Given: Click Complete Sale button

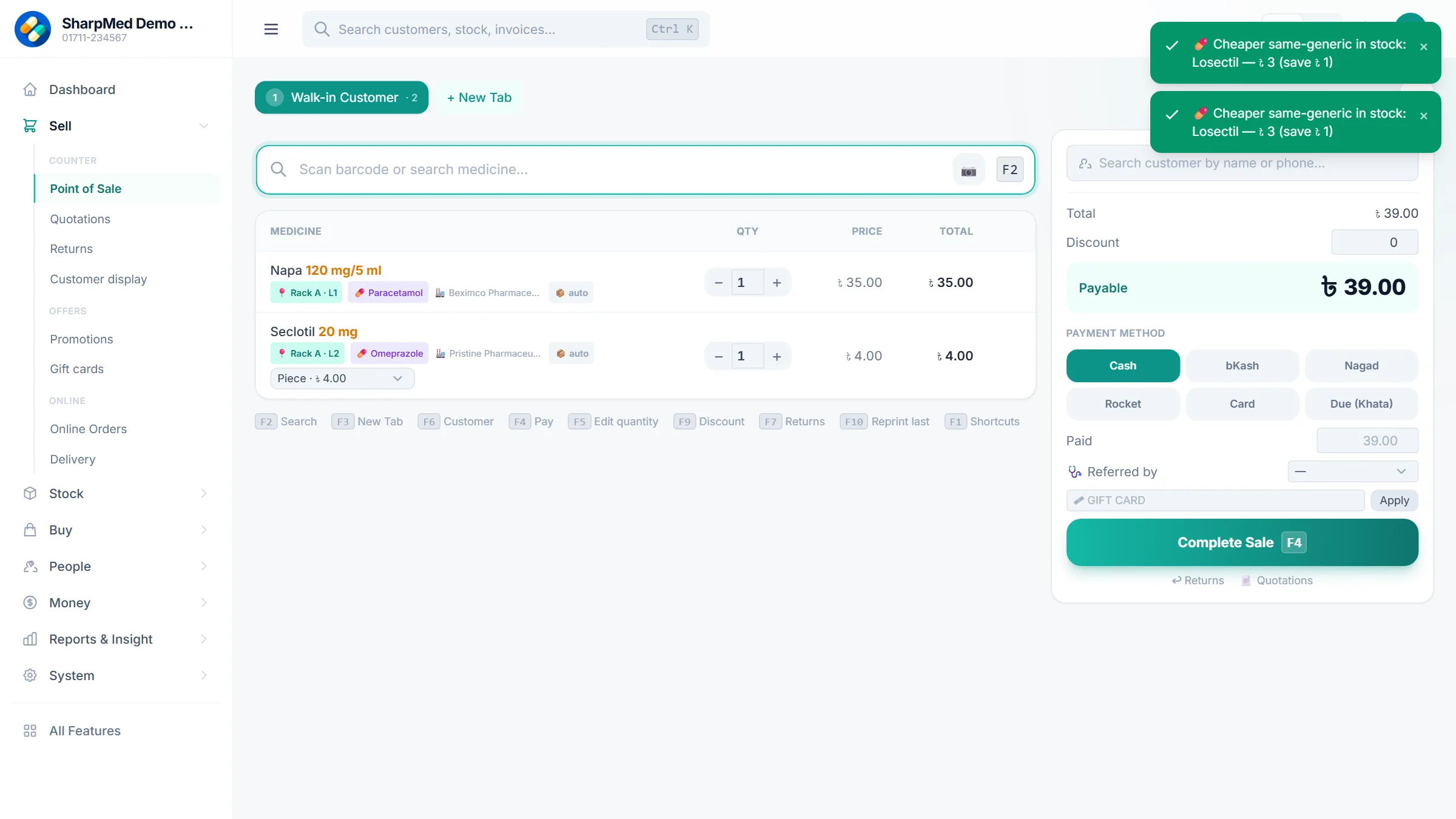Looking at the screenshot, I should (x=1242, y=542).
